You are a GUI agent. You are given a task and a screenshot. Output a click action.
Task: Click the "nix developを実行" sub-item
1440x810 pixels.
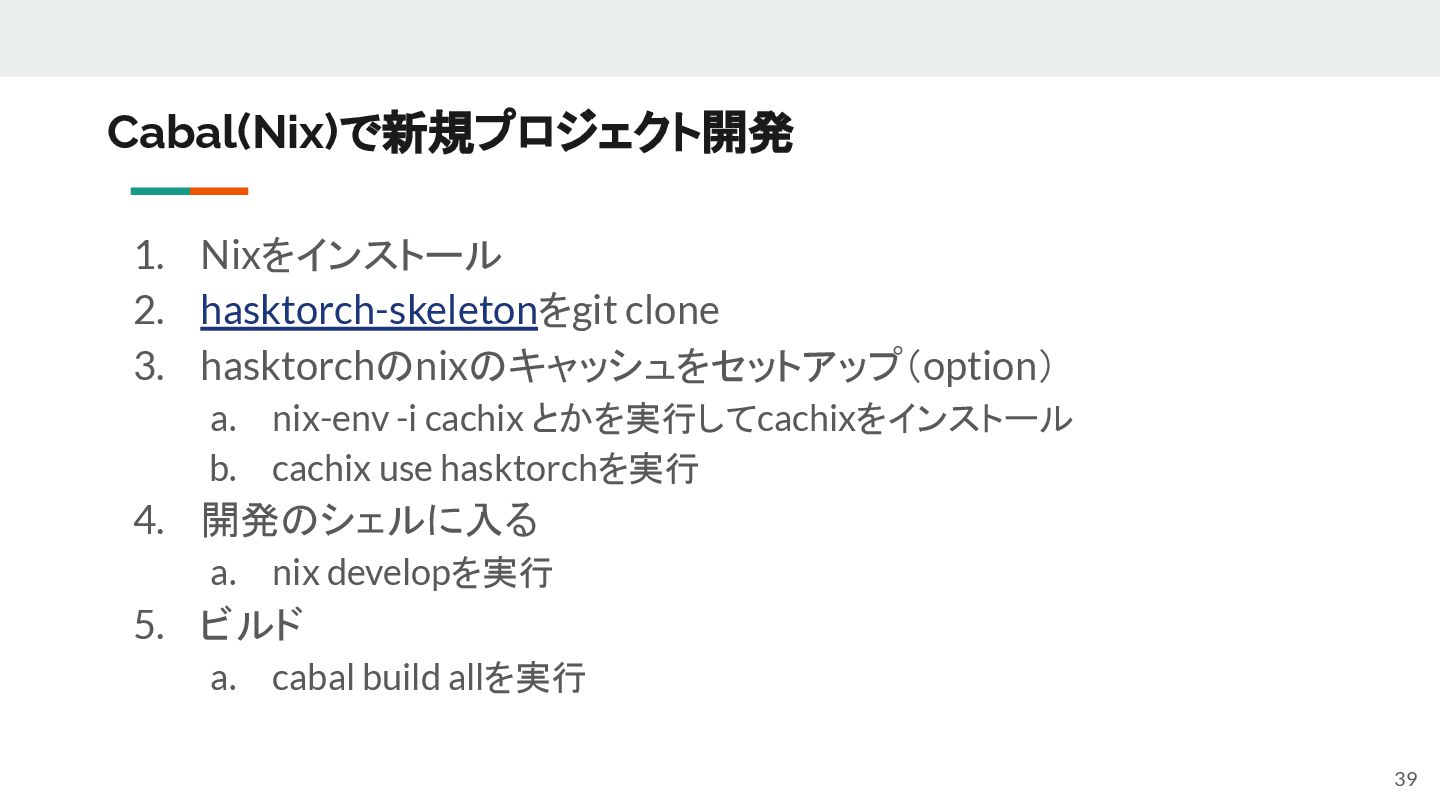point(412,573)
